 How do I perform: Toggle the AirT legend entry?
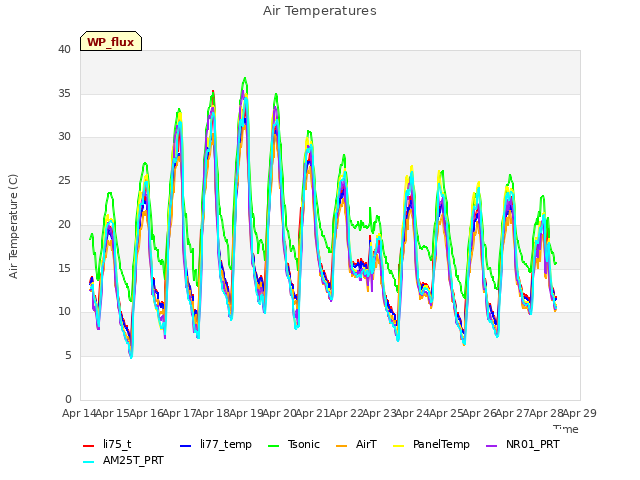click(356, 444)
